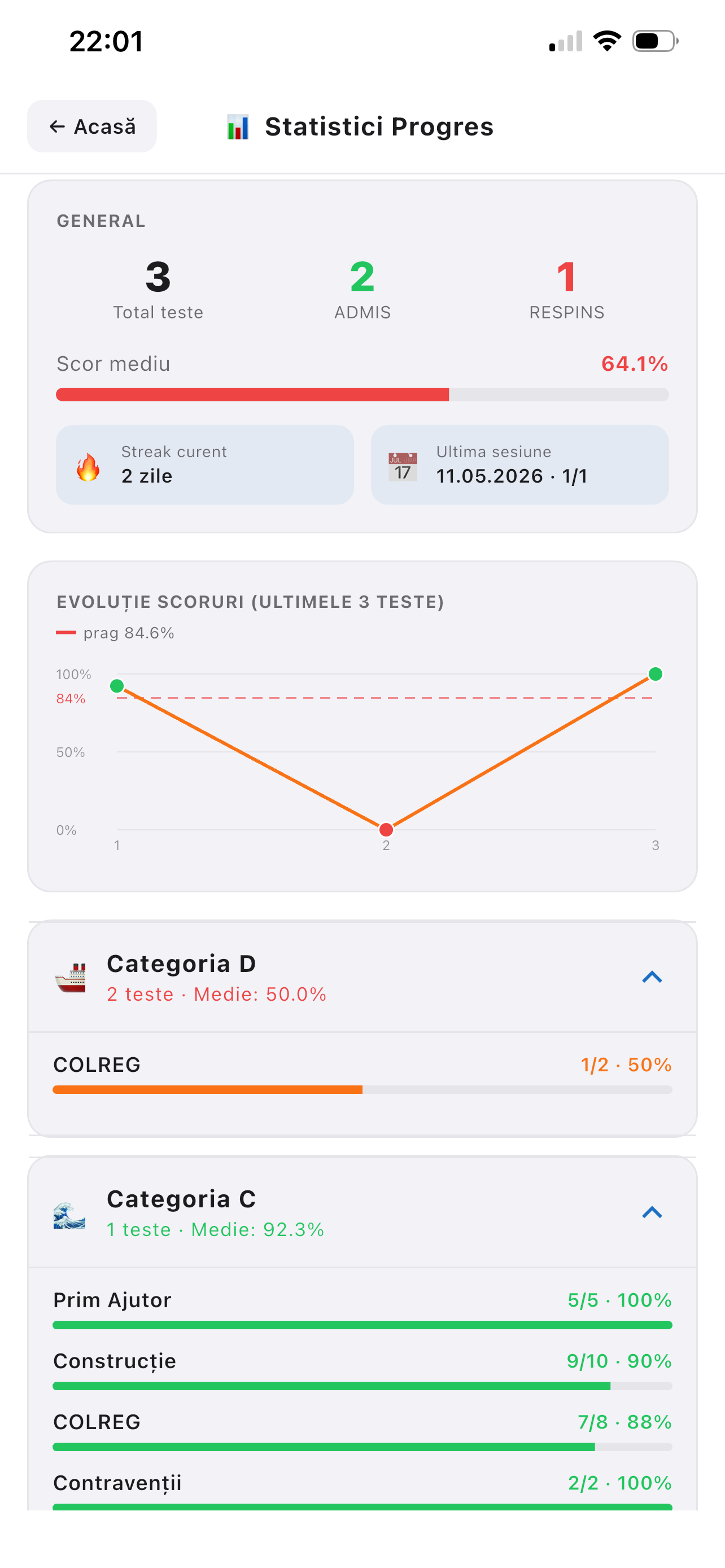Tap the Wi-Fi status icon
Viewport: 725px width, 1568px height.
click(607, 41)
